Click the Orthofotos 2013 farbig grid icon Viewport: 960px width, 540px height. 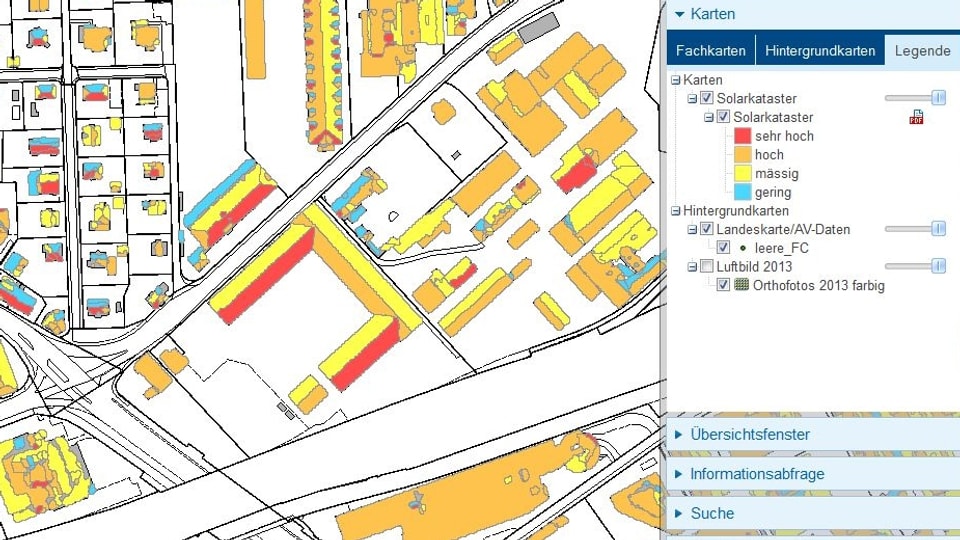coord(741,285)
